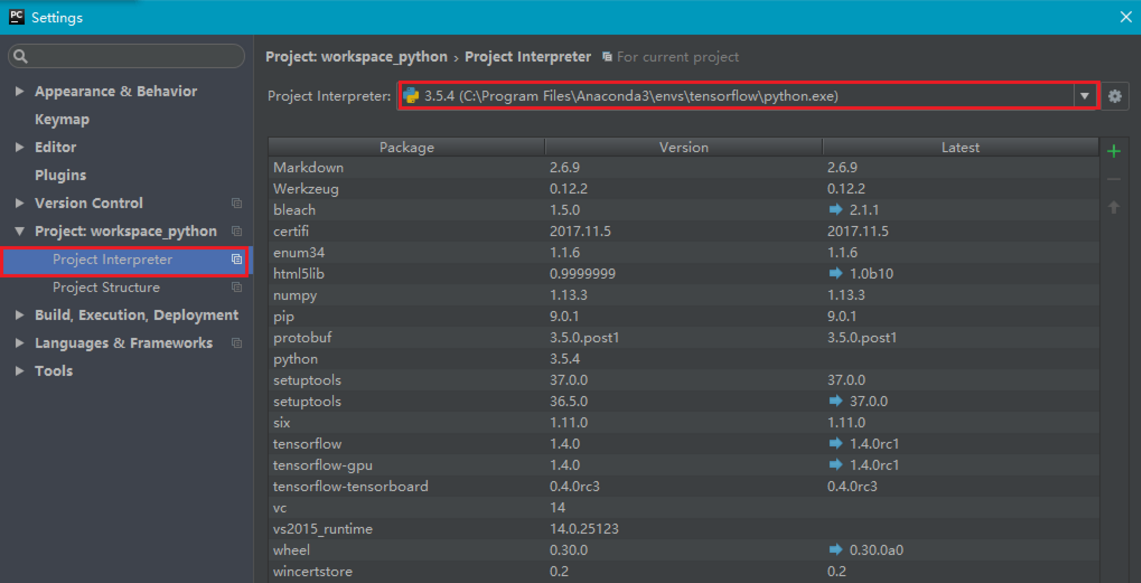
Task: Expand the Appearance & Behavior tree node
Action: [20, 92]
